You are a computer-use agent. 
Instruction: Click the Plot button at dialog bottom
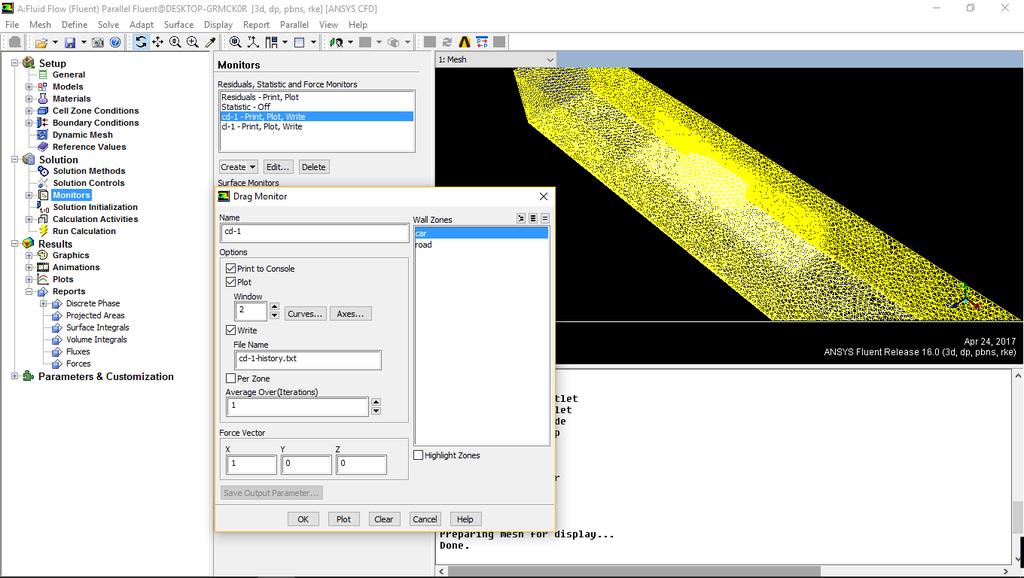(x=344, y=519)
